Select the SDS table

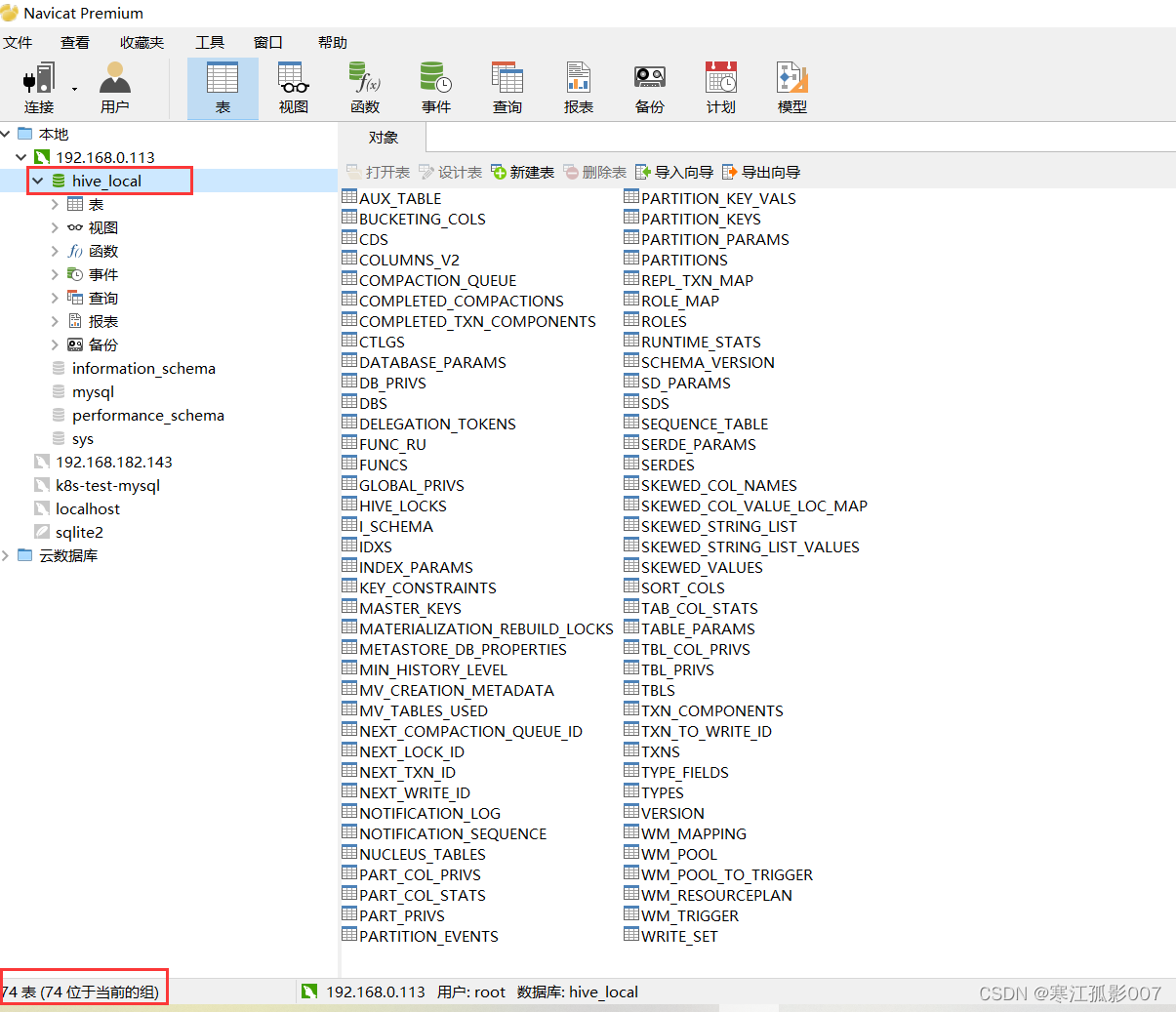tap(655, 403)
